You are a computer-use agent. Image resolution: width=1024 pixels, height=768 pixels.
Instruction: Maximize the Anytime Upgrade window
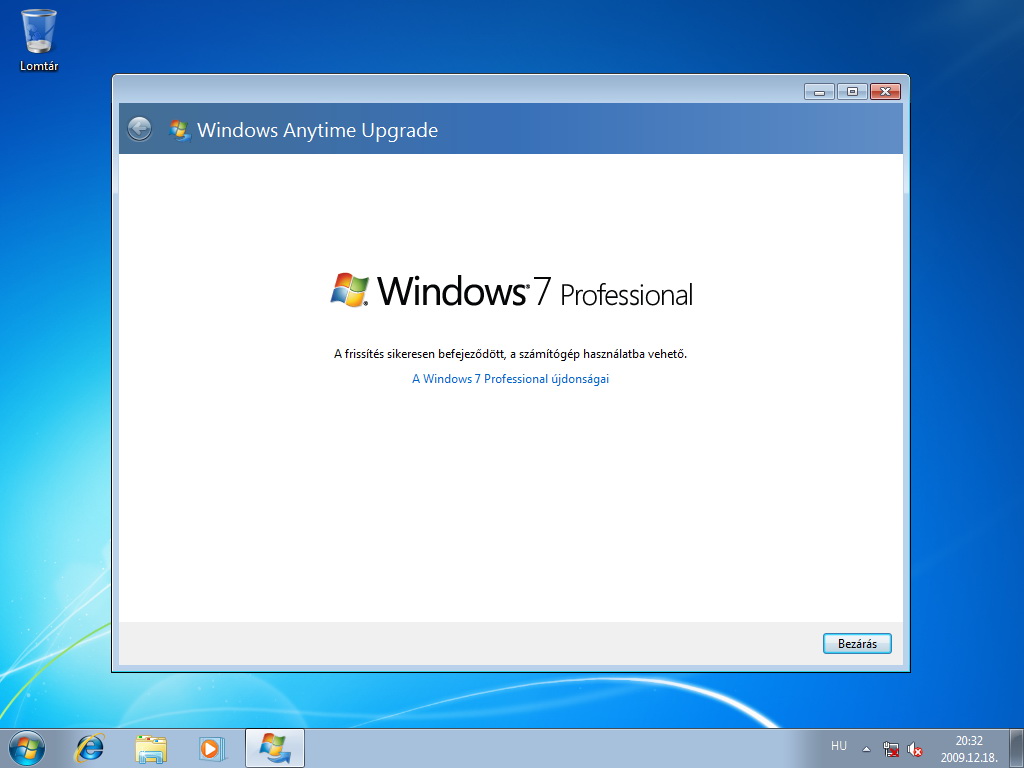(x=851, y=92)
